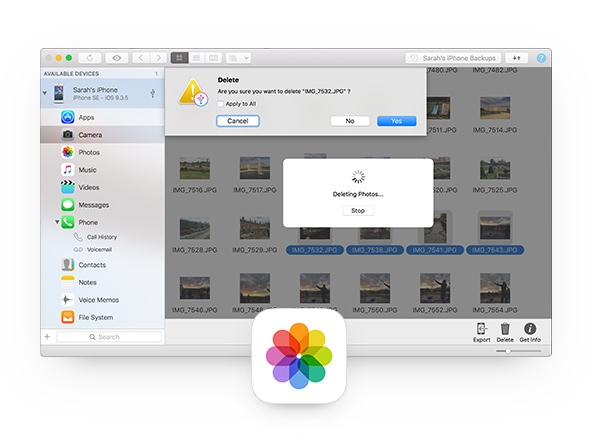The width and height of the screenshot is (600, 448).
Task: Click the sidebar Search field
Action: [109, 337]
